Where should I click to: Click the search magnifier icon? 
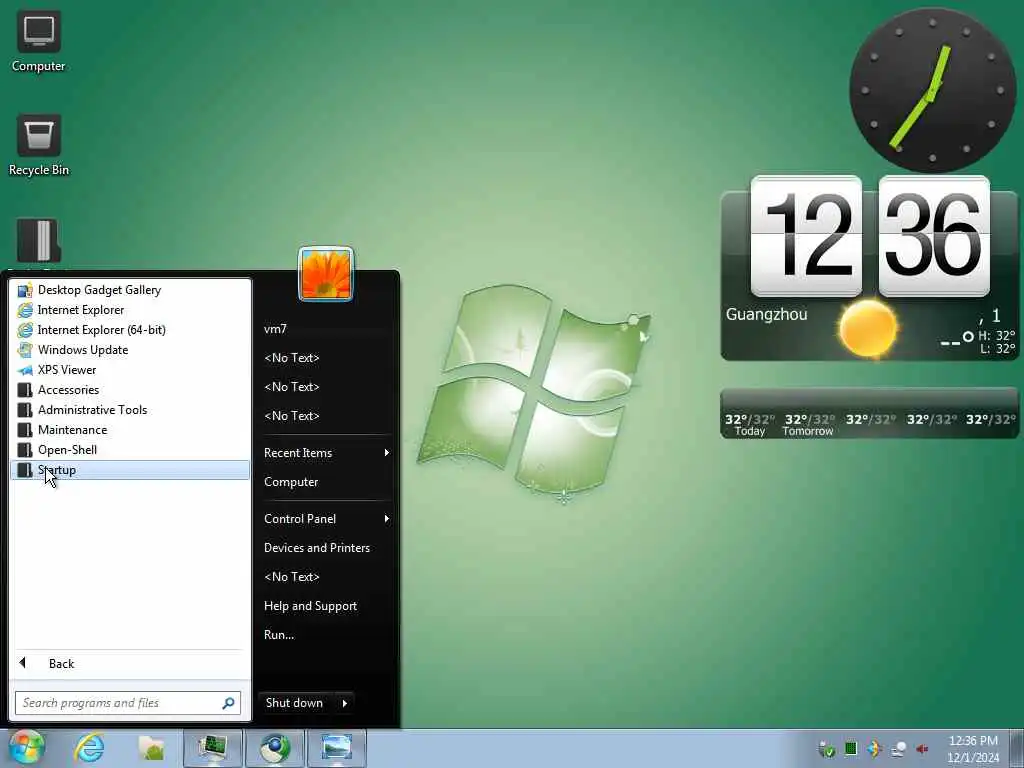[229, 703]
